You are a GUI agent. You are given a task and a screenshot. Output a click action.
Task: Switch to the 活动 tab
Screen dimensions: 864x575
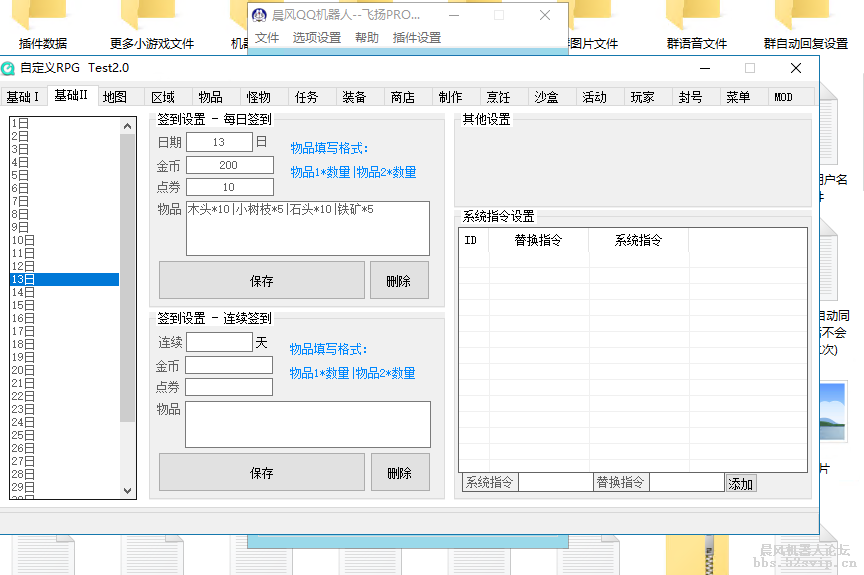(x=600, y=97)
